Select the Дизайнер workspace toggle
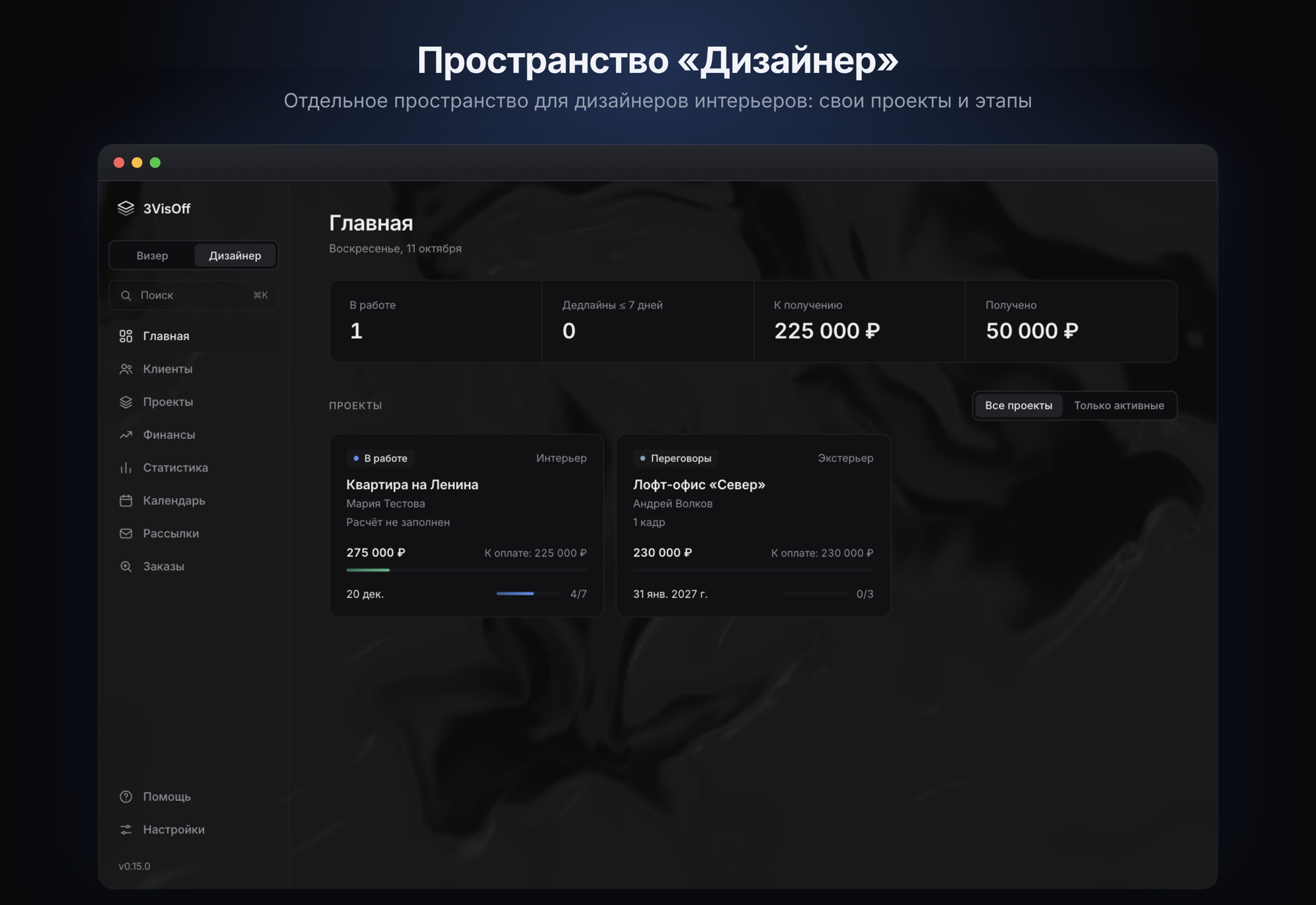Screen dimensions: 1316x905 (x=235, y=255)
